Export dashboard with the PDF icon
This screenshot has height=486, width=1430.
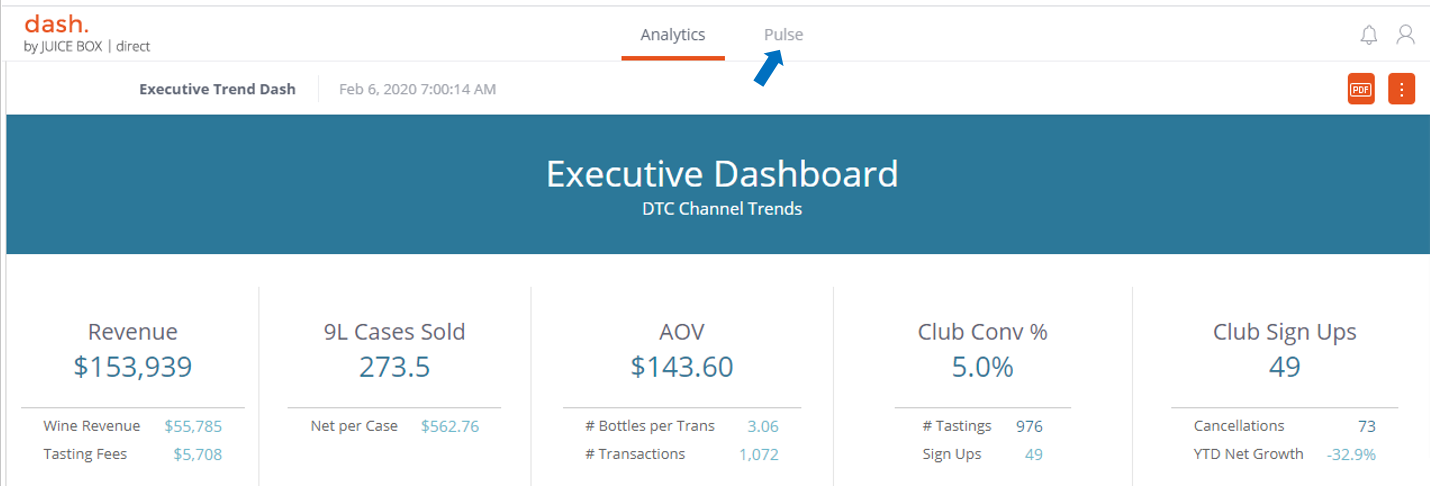1360,89
